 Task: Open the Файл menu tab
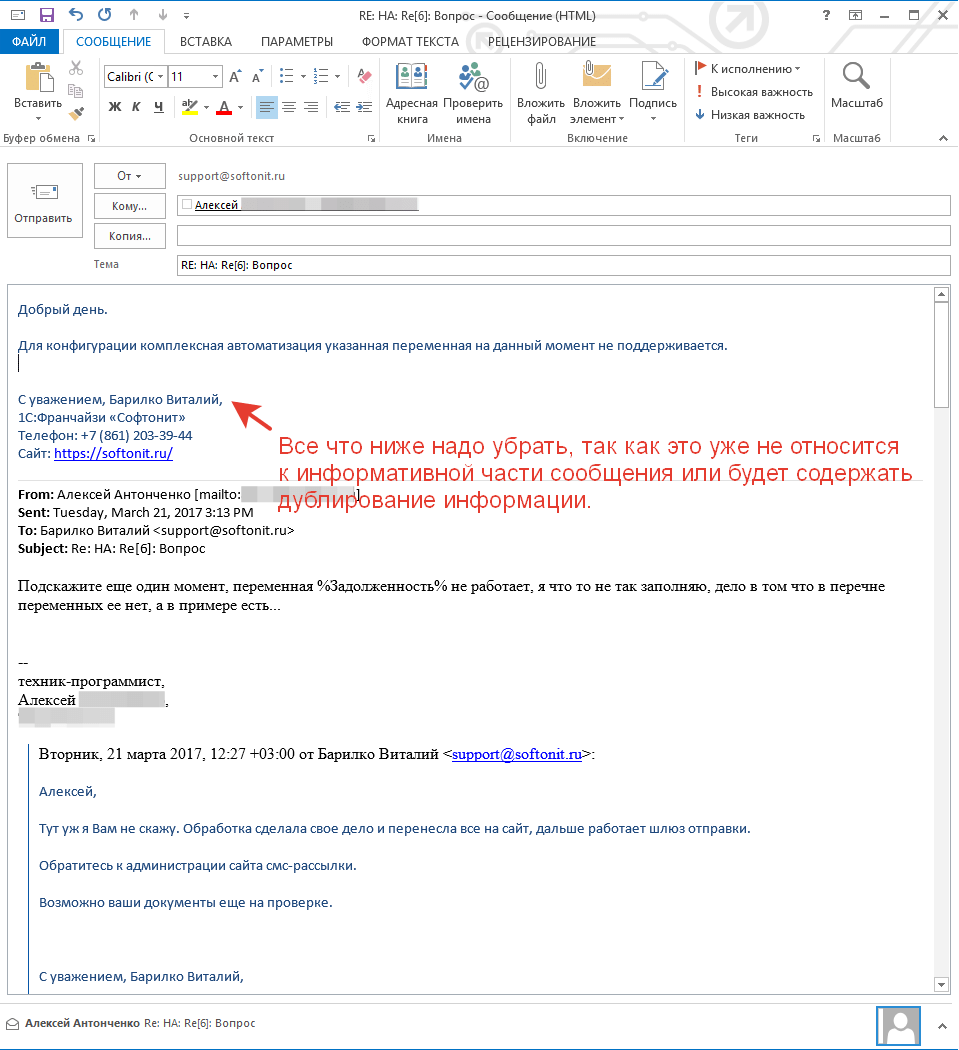click(x=29, y=42)
